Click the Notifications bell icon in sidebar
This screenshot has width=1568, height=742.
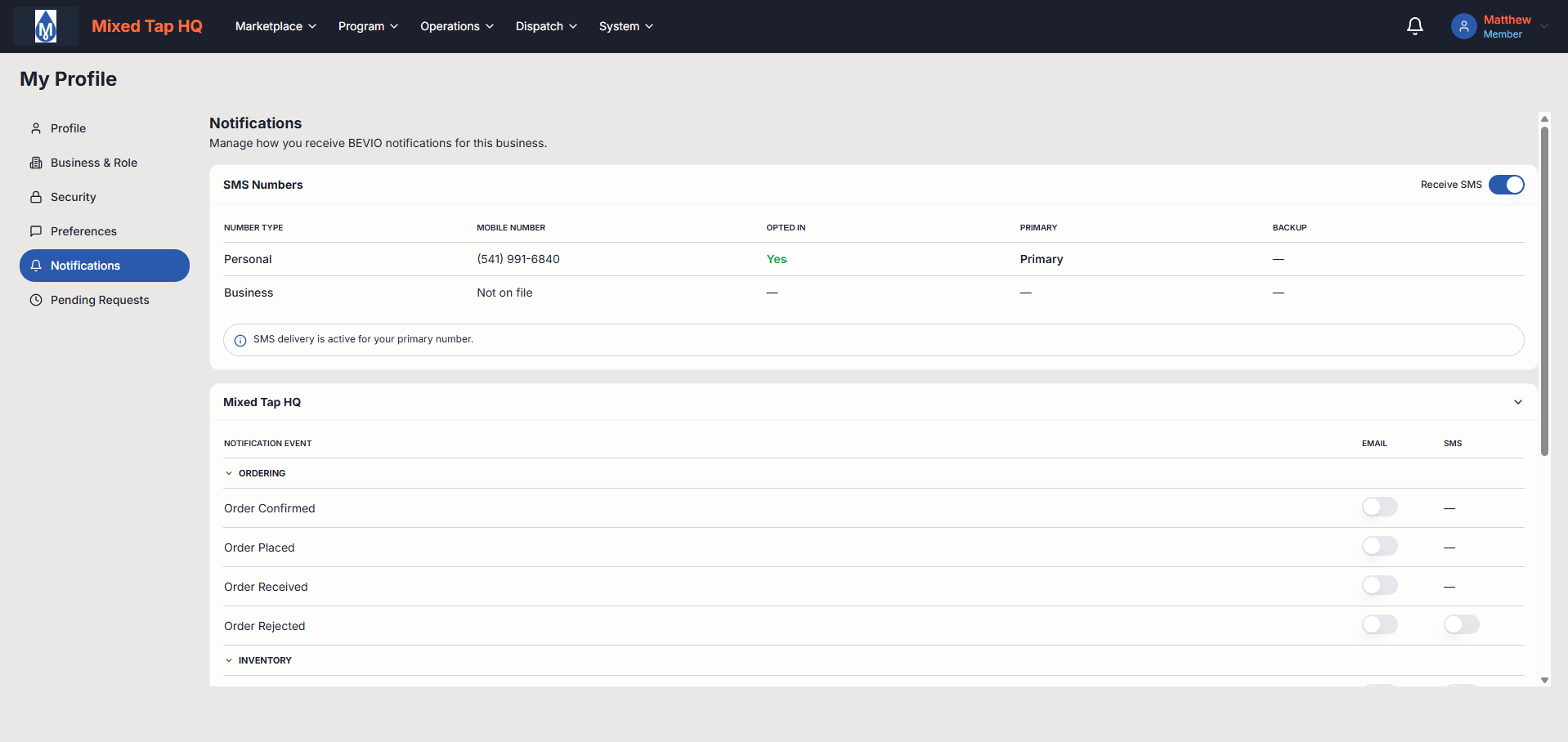(x=36, y=266)
